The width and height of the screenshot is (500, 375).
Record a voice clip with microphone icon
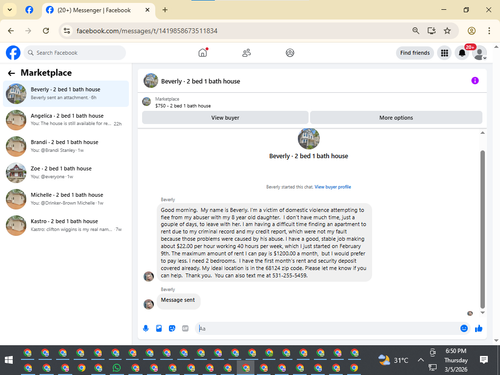click(146, 328)
